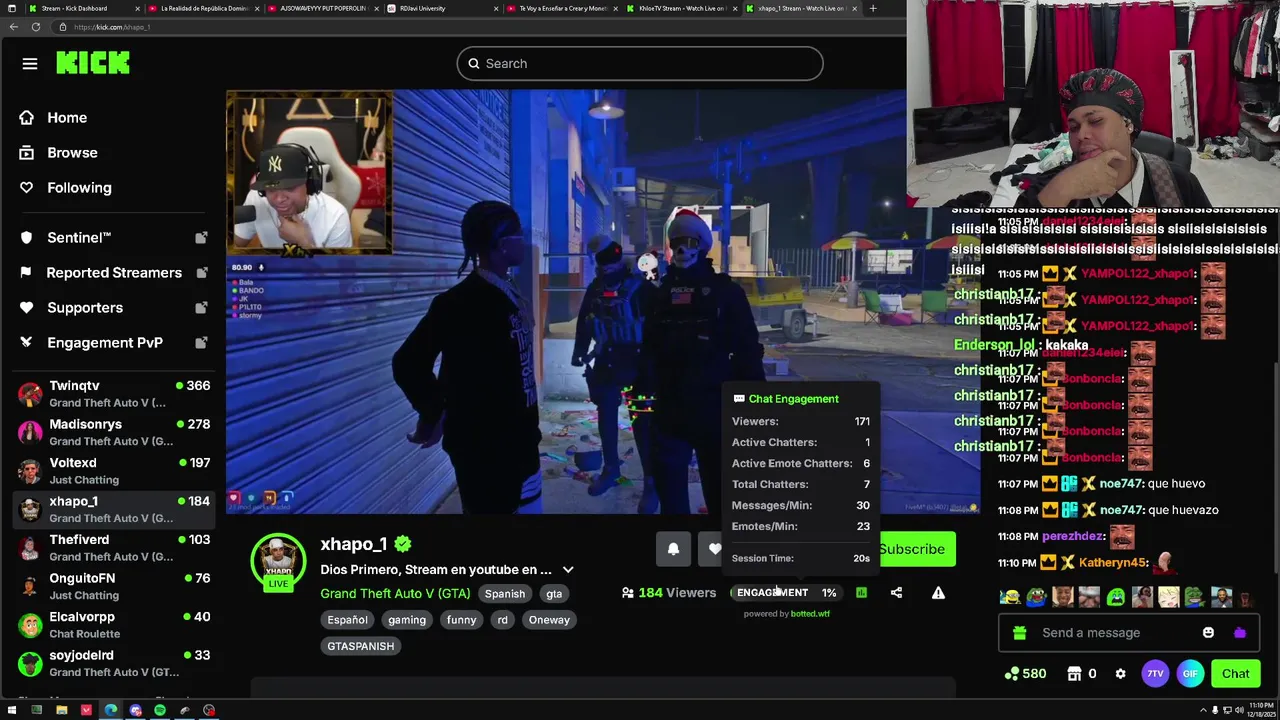The image size is (1280, 720).
Task: Click the 7TV emotes button
Action: click(1155, 674)
